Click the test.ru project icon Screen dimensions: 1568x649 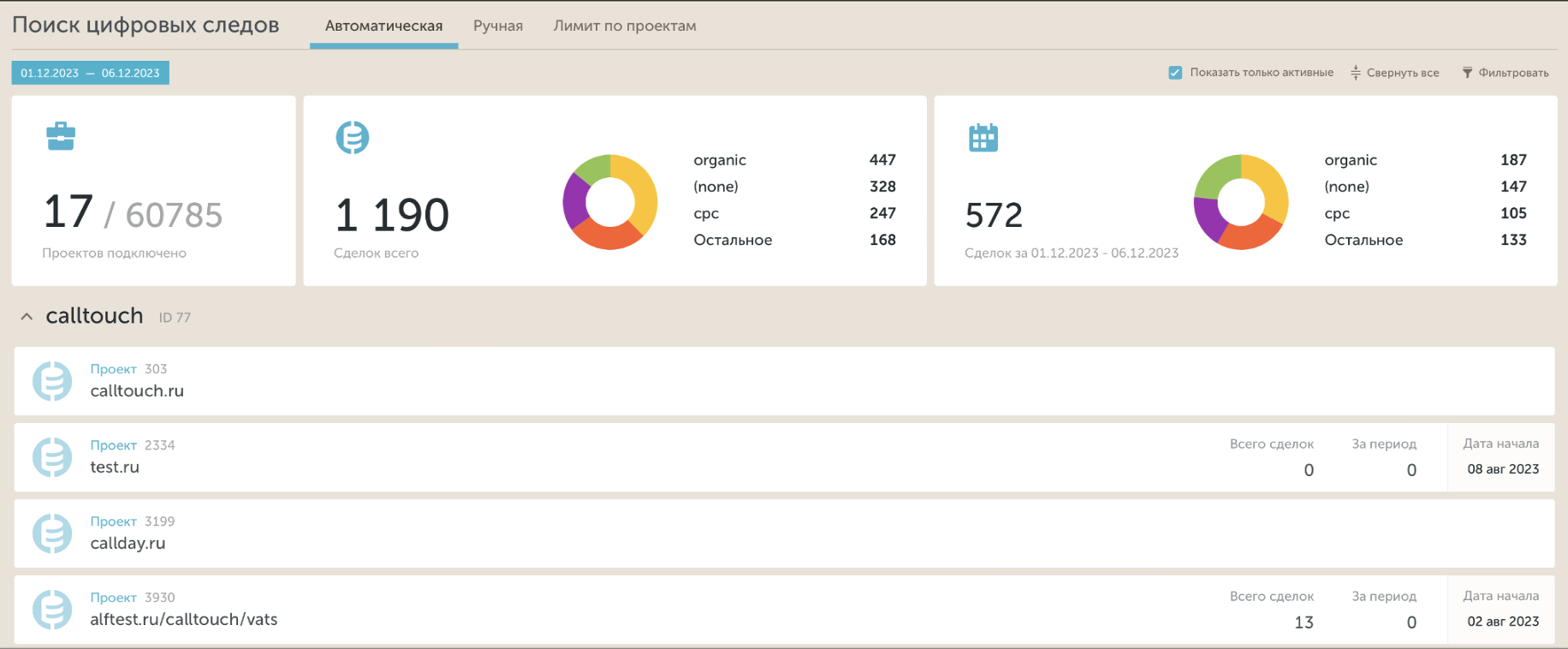(52, 457)
